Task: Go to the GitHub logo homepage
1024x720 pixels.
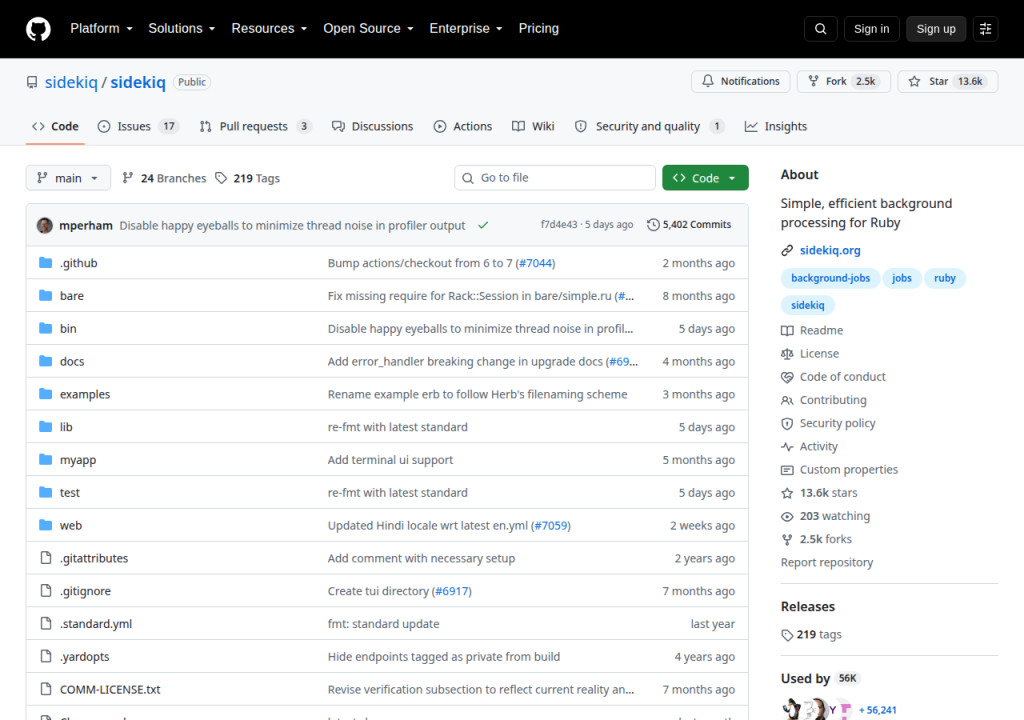Action: (38, 29)
